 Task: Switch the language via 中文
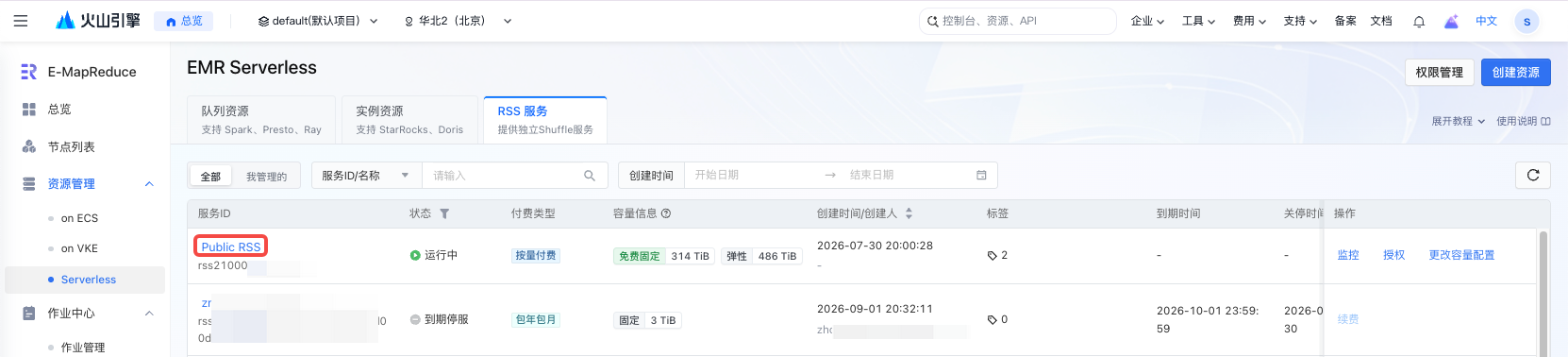[1487, 21]
